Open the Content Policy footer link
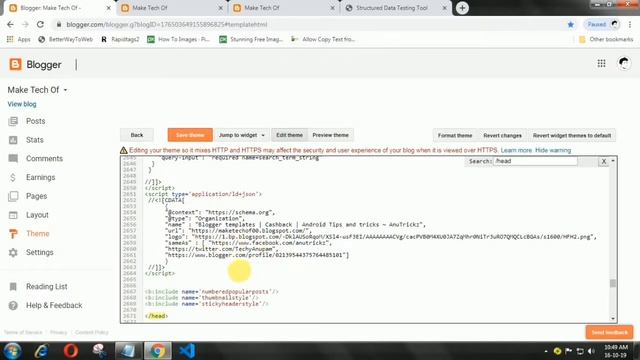The image size is (640, 360). pos(92,332)
